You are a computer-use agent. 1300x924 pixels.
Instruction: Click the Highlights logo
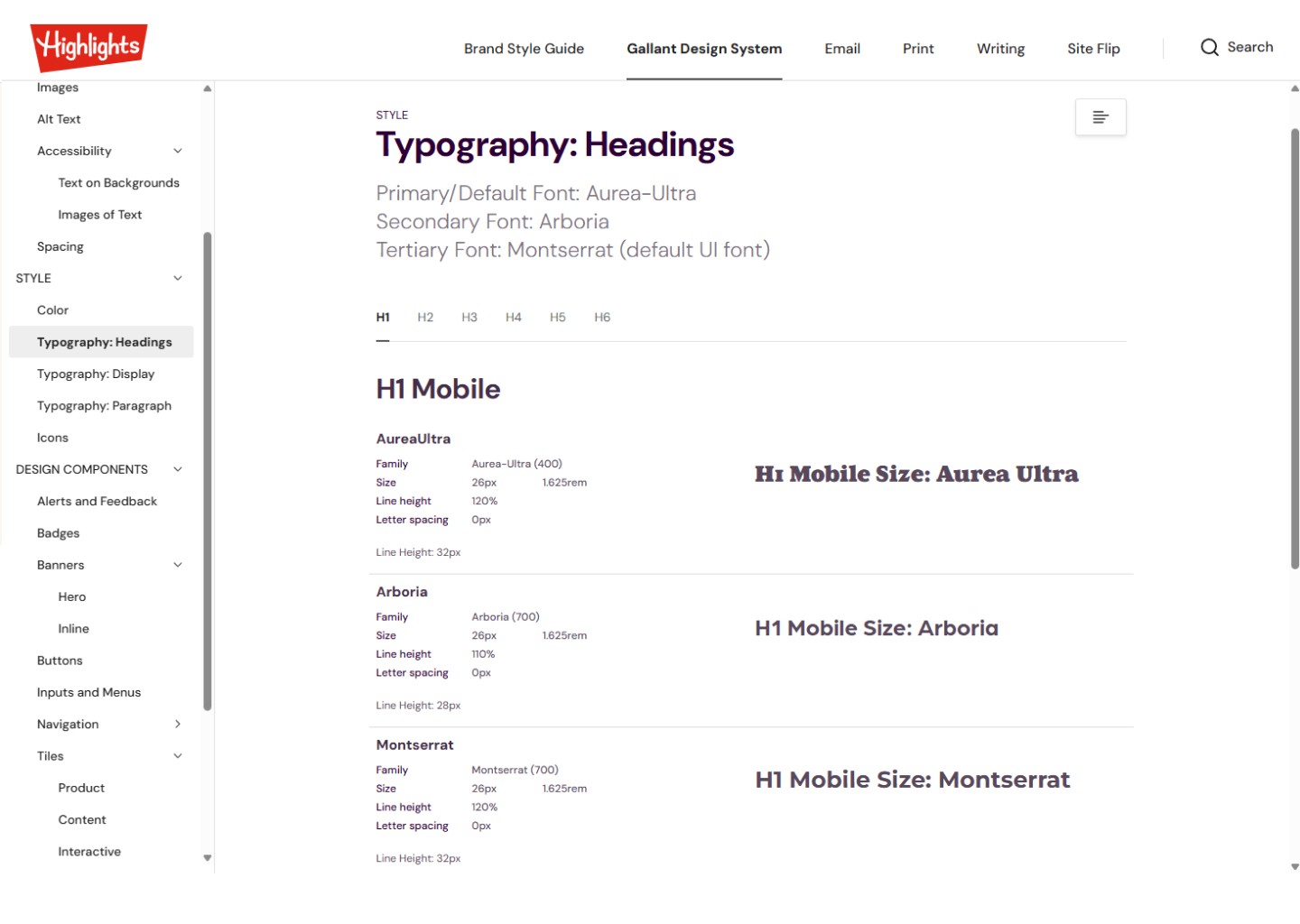click(88, 46)
